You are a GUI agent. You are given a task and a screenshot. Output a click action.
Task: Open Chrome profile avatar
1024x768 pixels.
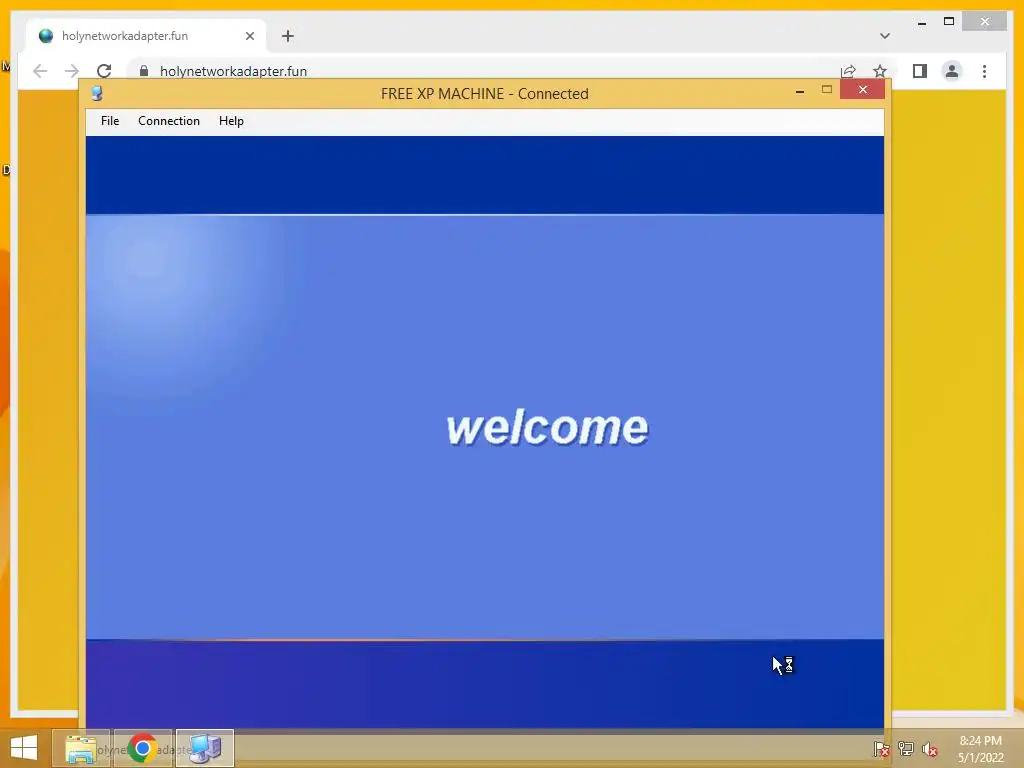[952, 71]
